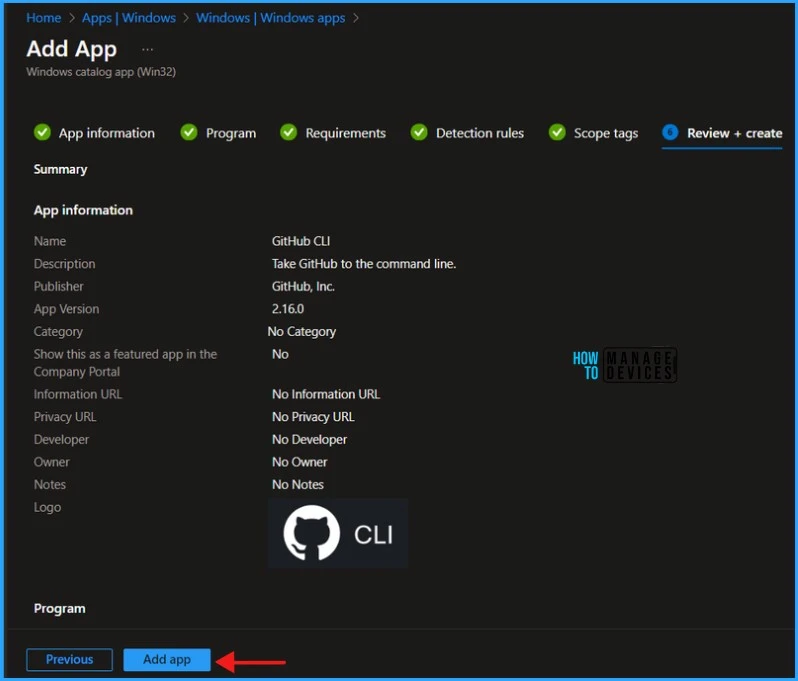Click the featured app value No

pos(280,354)
